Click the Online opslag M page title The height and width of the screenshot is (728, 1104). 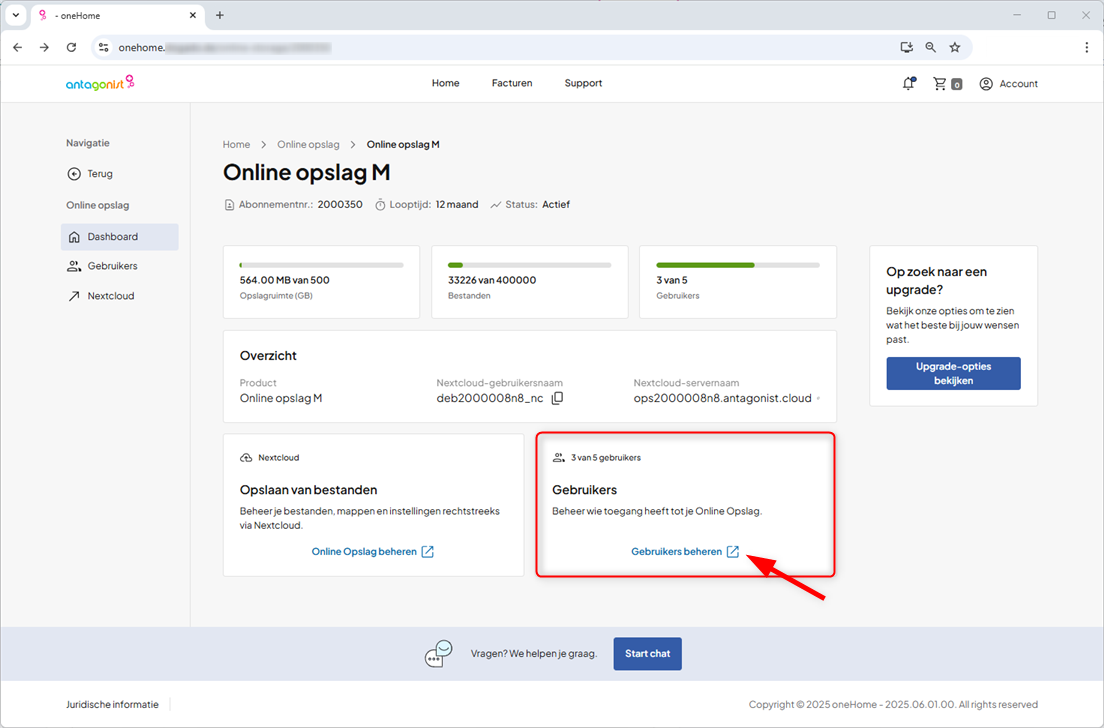[x=306, y=172]
